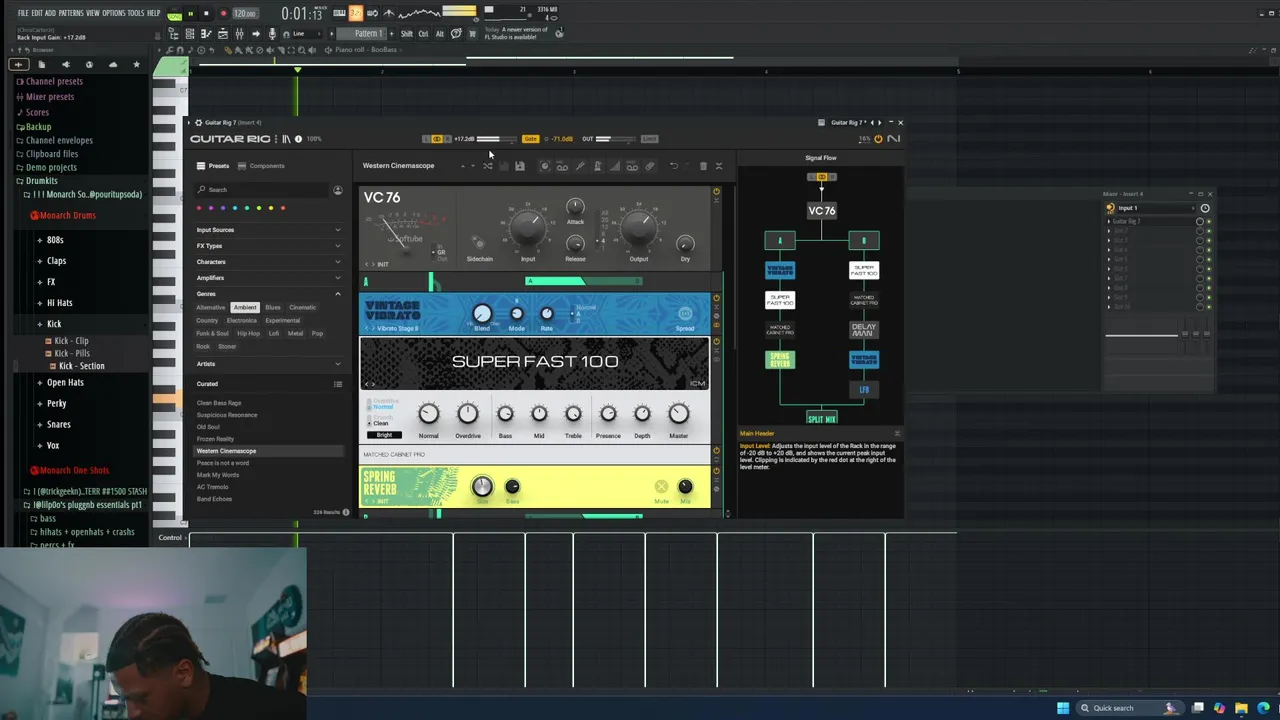Click the tape deck pre icon in Guitar Rig toolbar

coord(562,166)
